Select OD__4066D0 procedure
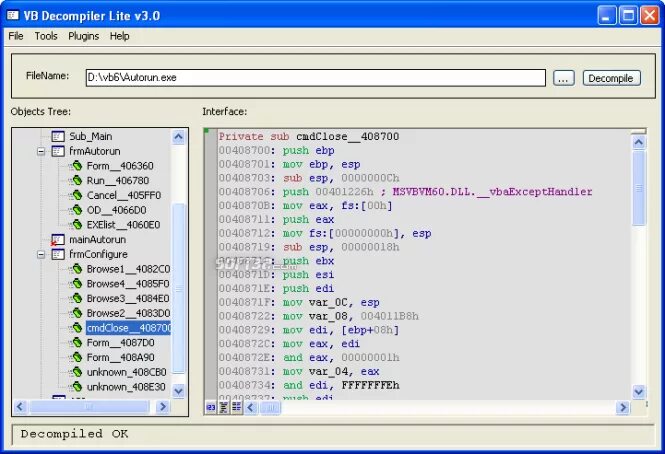 [x=117, y=210]
